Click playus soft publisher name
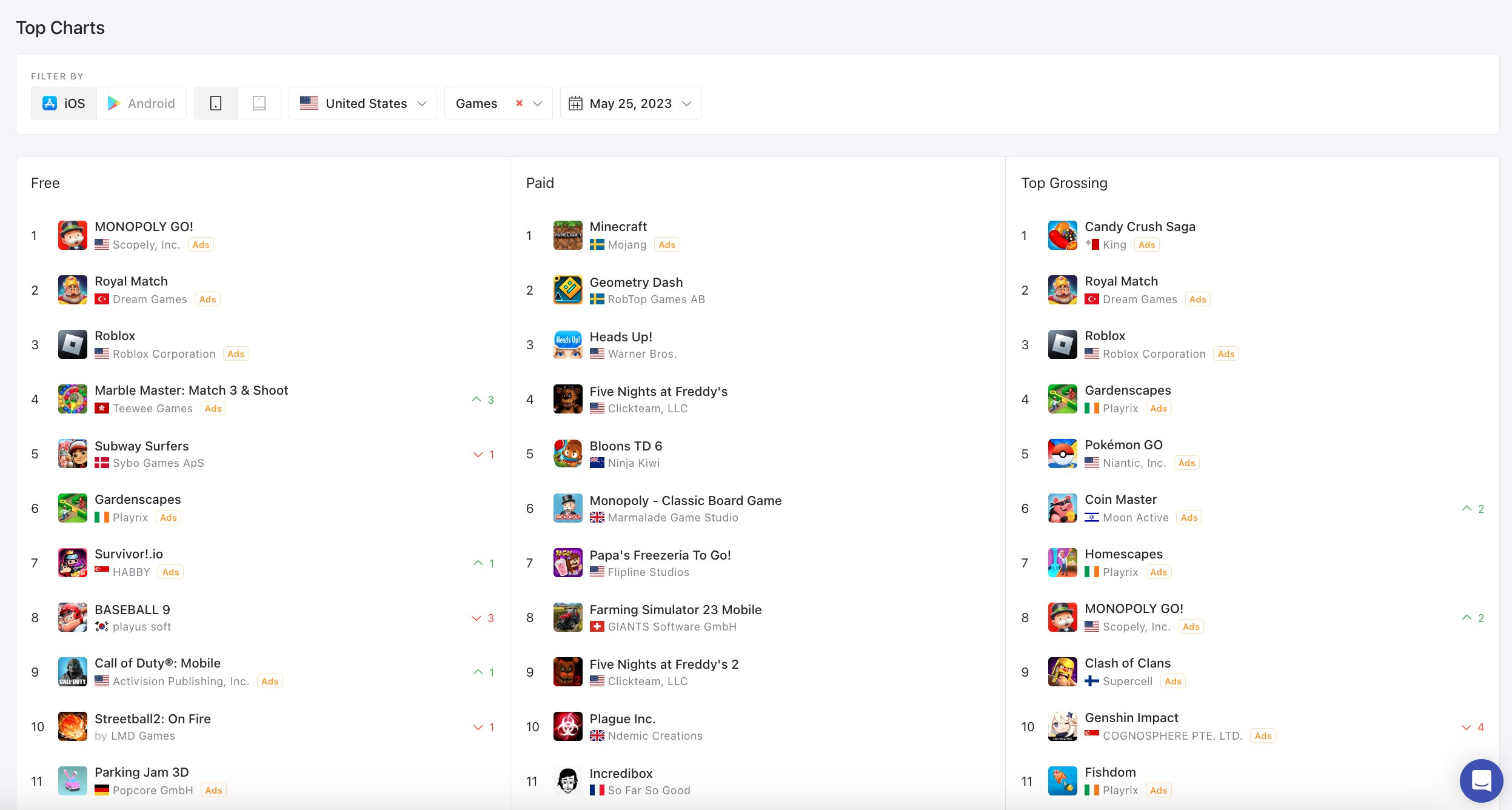1512x810 pixels. [142, 626]
